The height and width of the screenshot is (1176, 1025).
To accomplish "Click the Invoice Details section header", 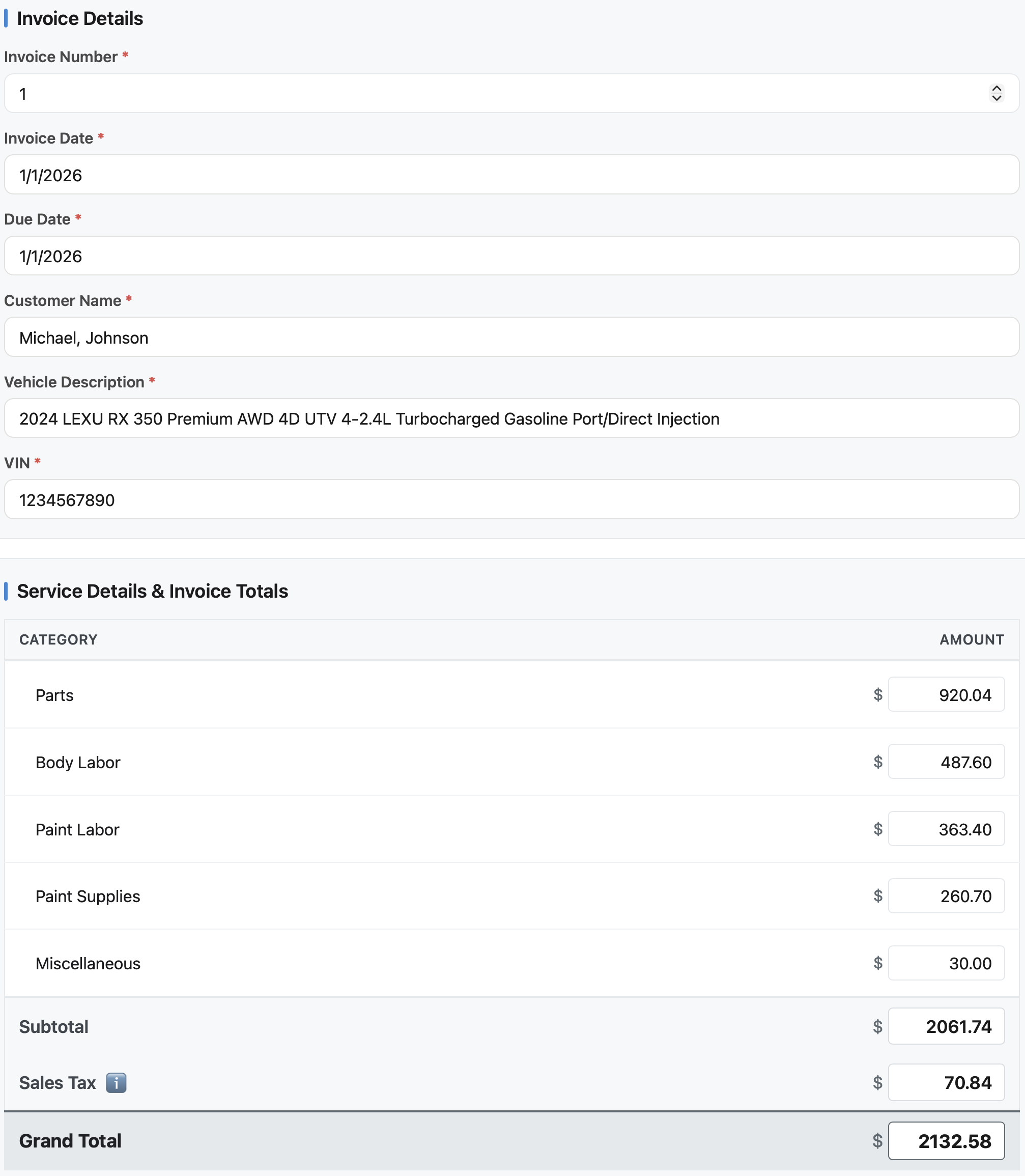I will tap(79, 18).
